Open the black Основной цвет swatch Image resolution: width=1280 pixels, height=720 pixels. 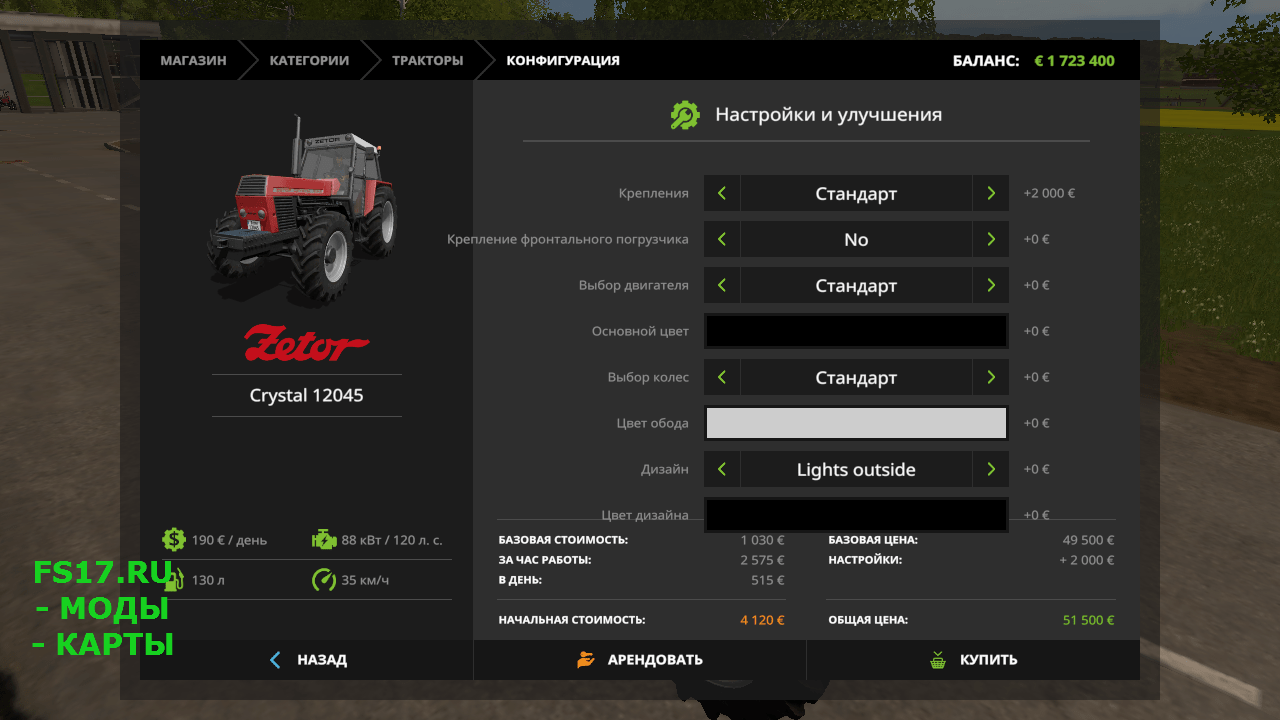pyautogui.click(x=856, y=331)
